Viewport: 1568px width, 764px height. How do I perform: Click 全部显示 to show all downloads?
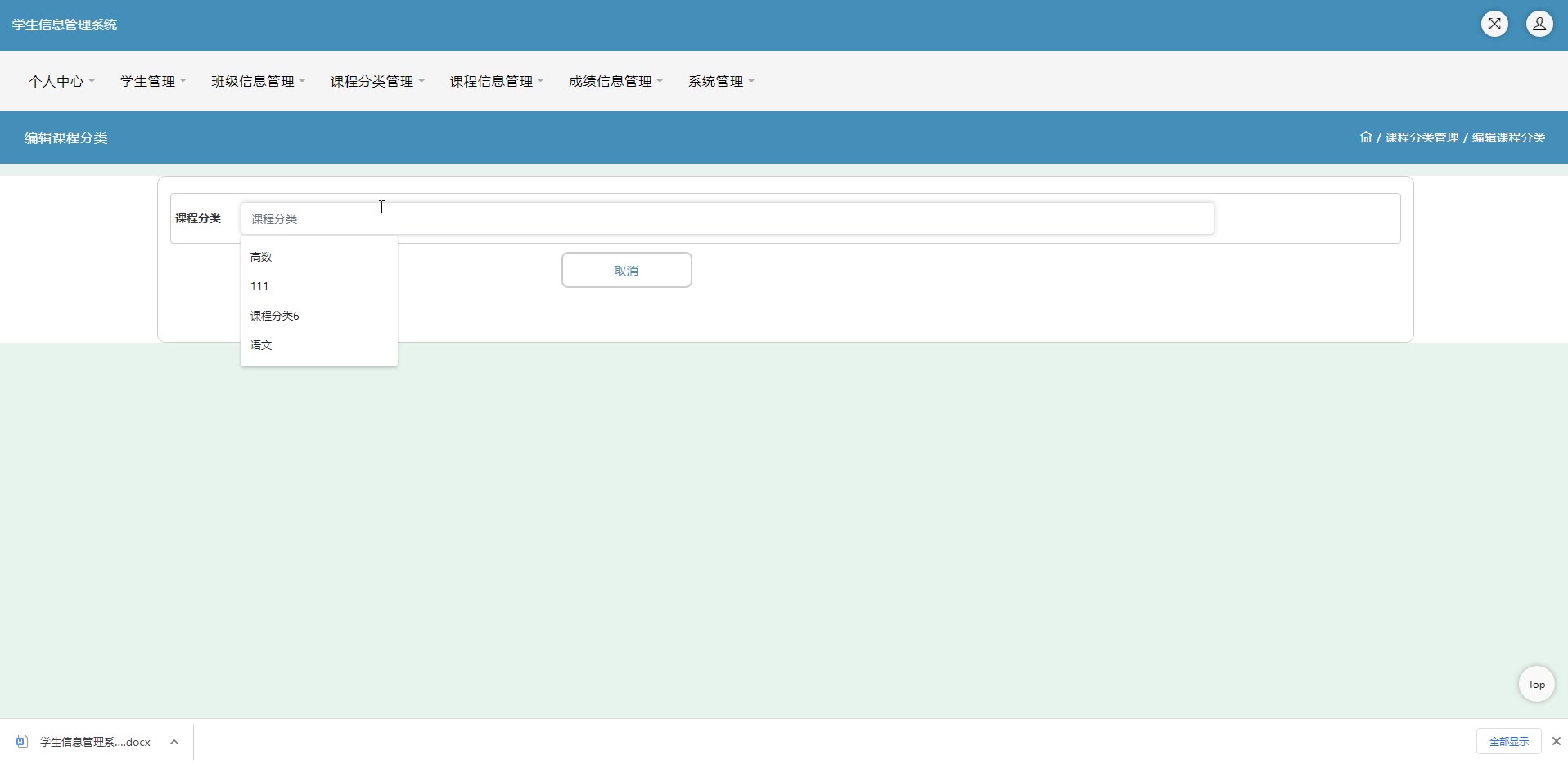(1509, 741)
